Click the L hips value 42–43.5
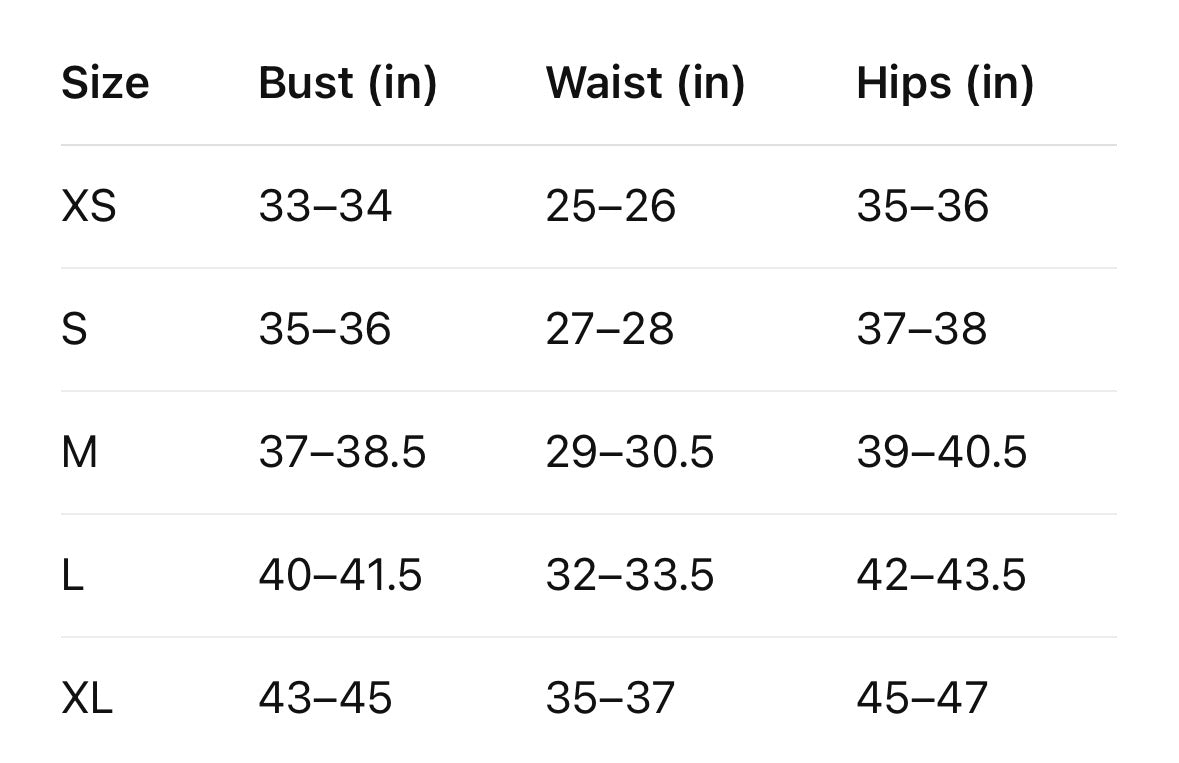 942,575
